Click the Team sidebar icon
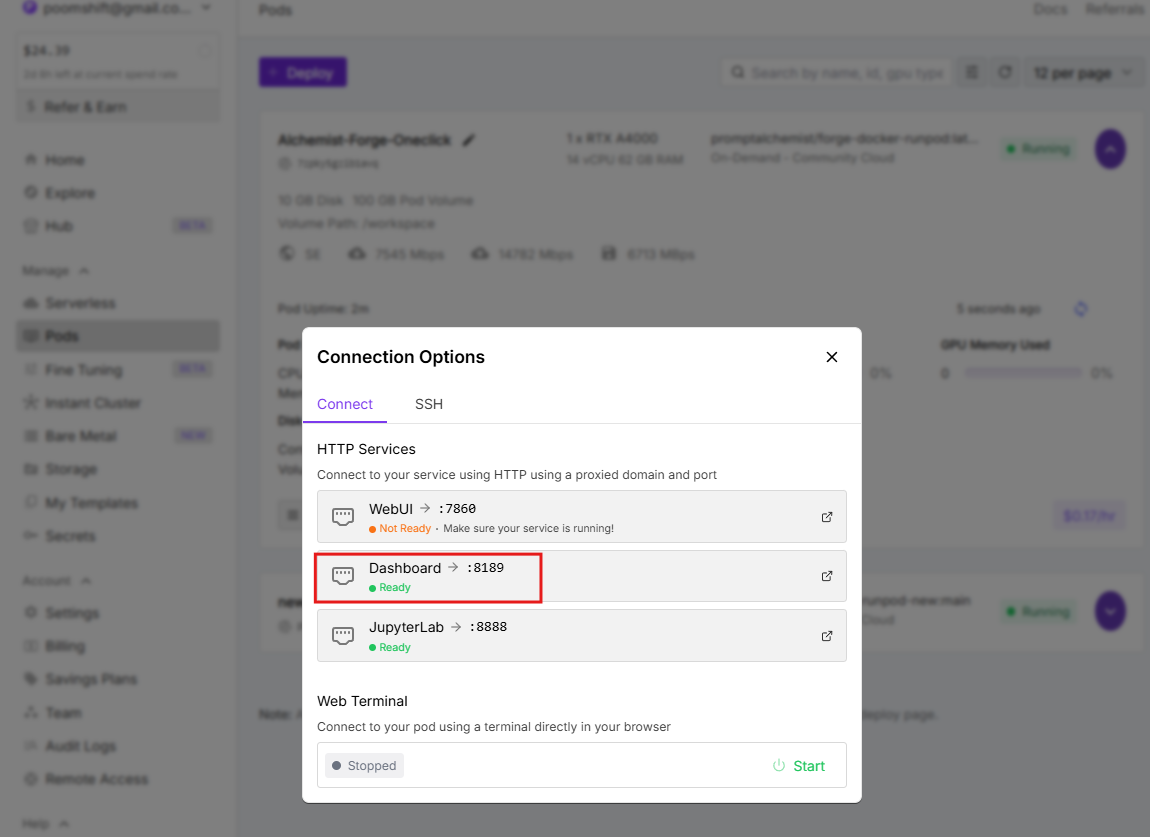 click(31, 712)
